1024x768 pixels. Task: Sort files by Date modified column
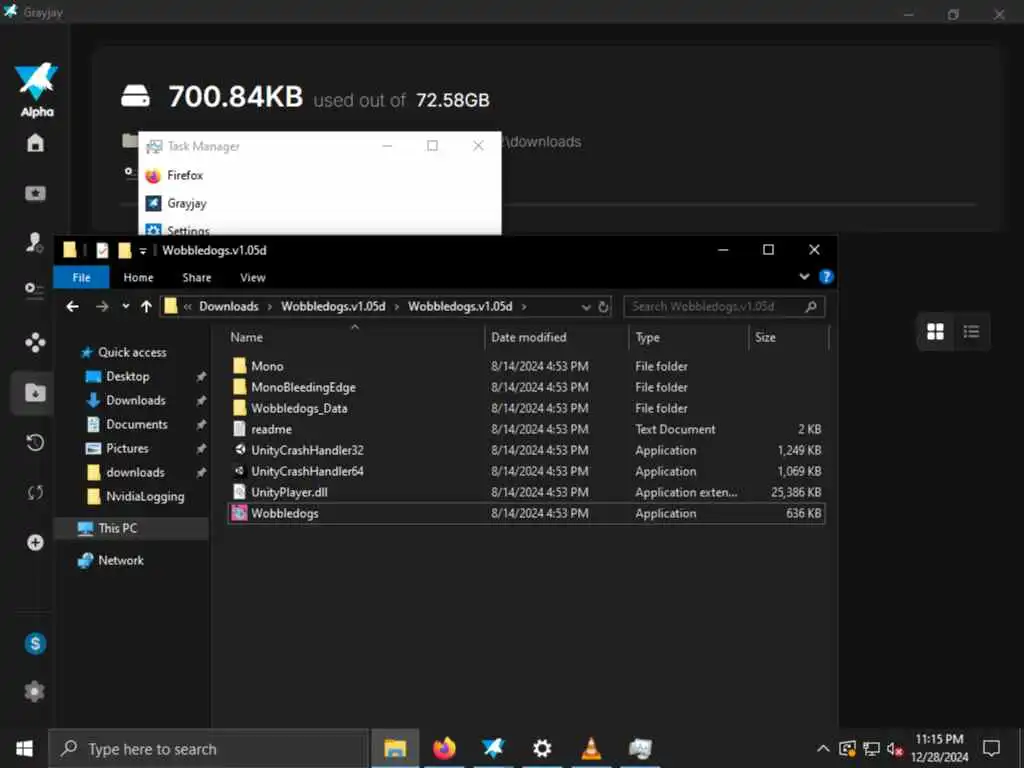[x=528, y=338]
